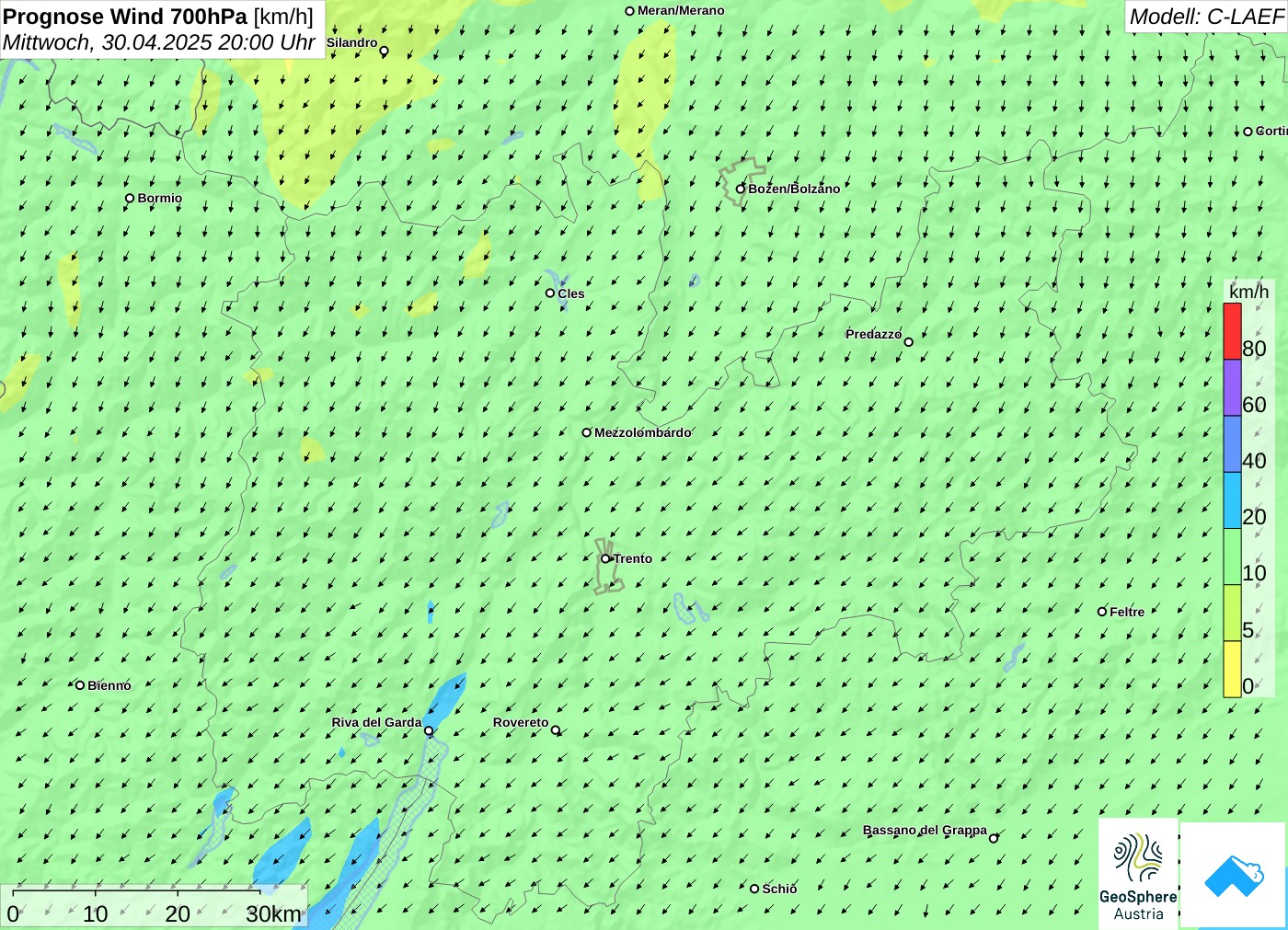This screenshot has width=1288, height=930.
Task: Click the 'Mezzolombardo' town label
Action: (x=642, y=432)
